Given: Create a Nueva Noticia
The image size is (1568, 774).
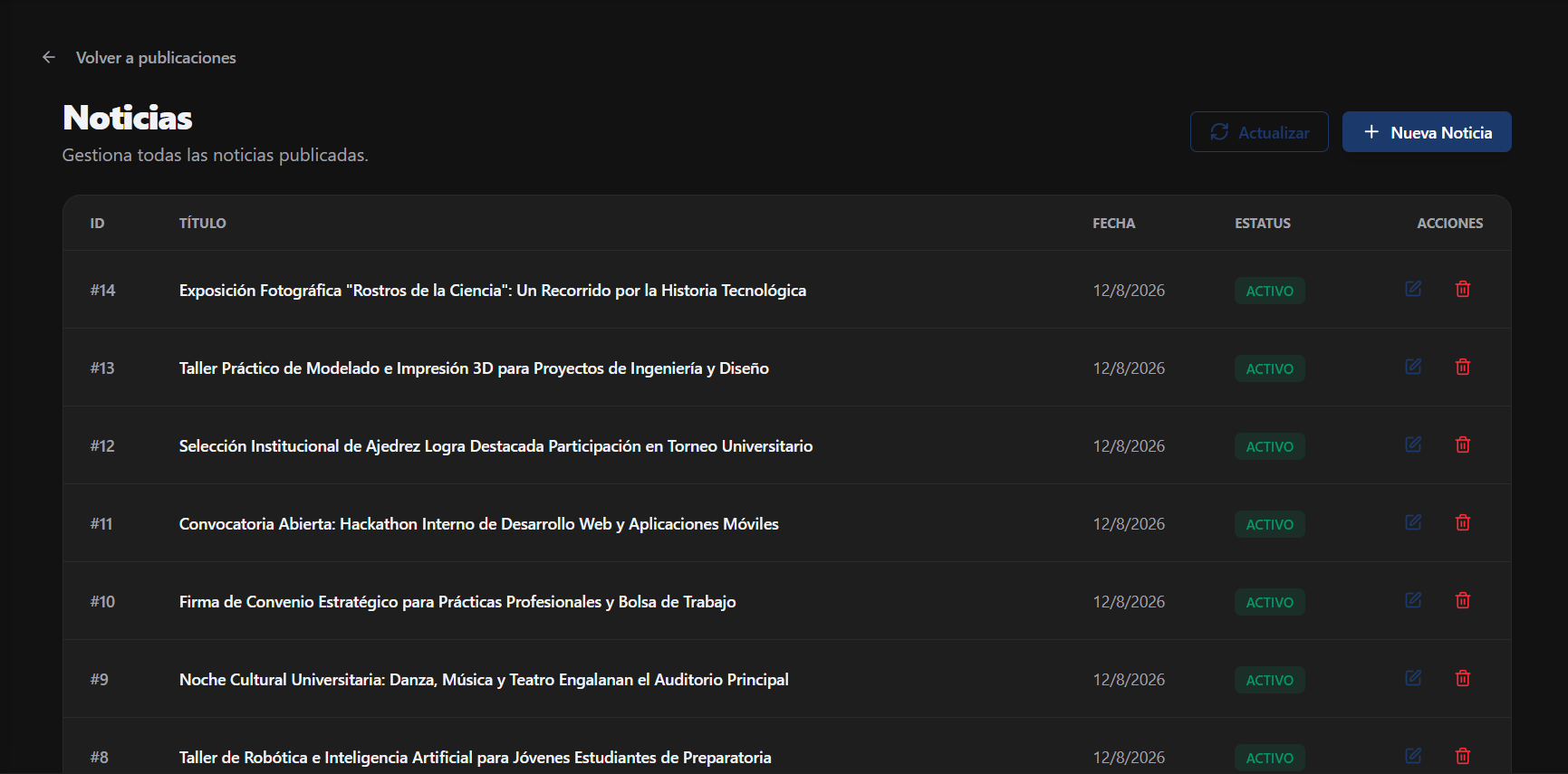Looking at the screenshot, I should [x=1427, y=132].
